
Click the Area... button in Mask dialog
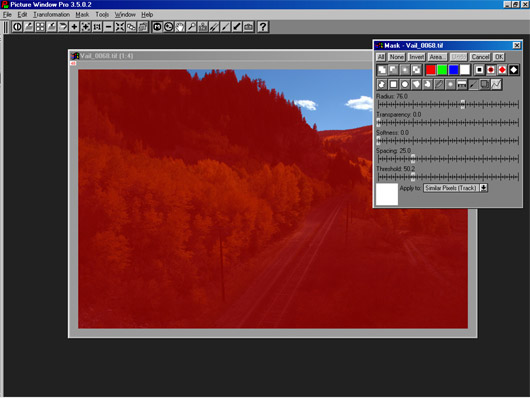coord(437,57)
